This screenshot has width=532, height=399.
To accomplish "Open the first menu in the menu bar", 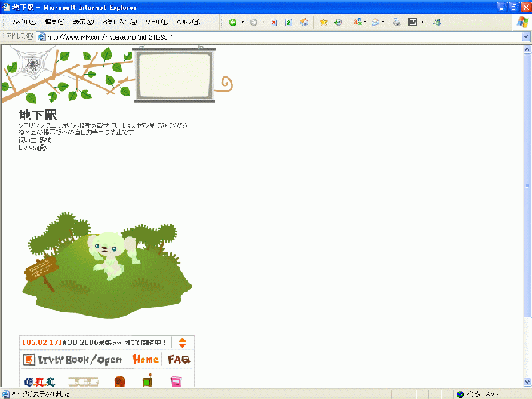I will [x=24, y=22].
